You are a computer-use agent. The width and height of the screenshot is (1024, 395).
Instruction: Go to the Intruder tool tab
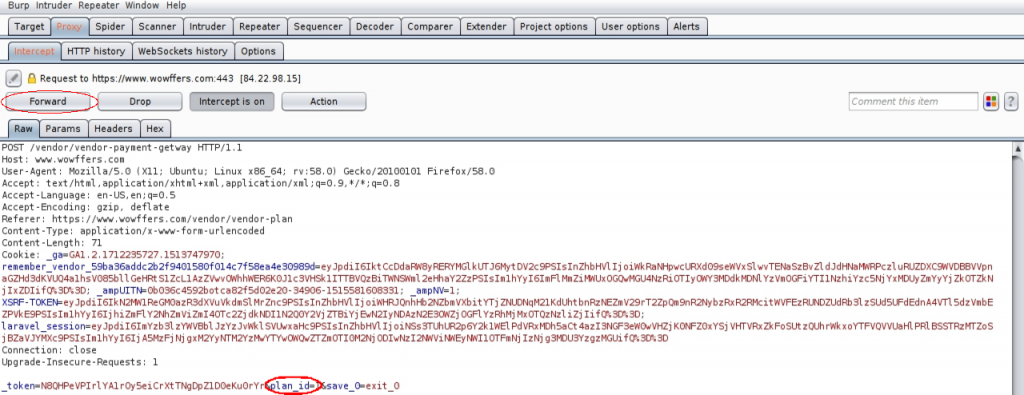click(x=208, y=27)
